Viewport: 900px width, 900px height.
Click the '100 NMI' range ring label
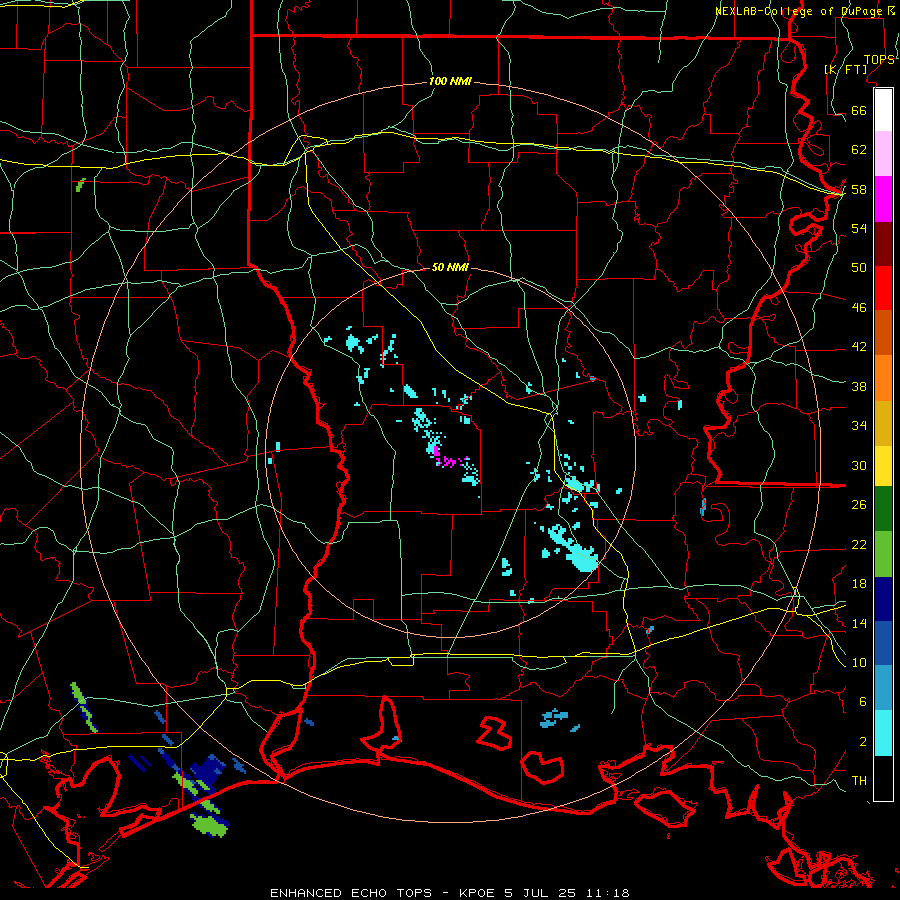(450, 81)
